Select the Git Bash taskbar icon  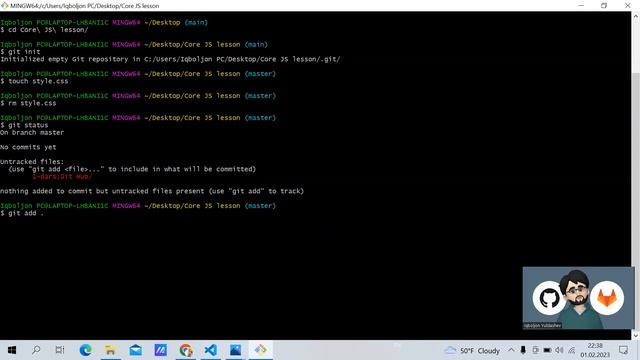click(x=260, y=350)
